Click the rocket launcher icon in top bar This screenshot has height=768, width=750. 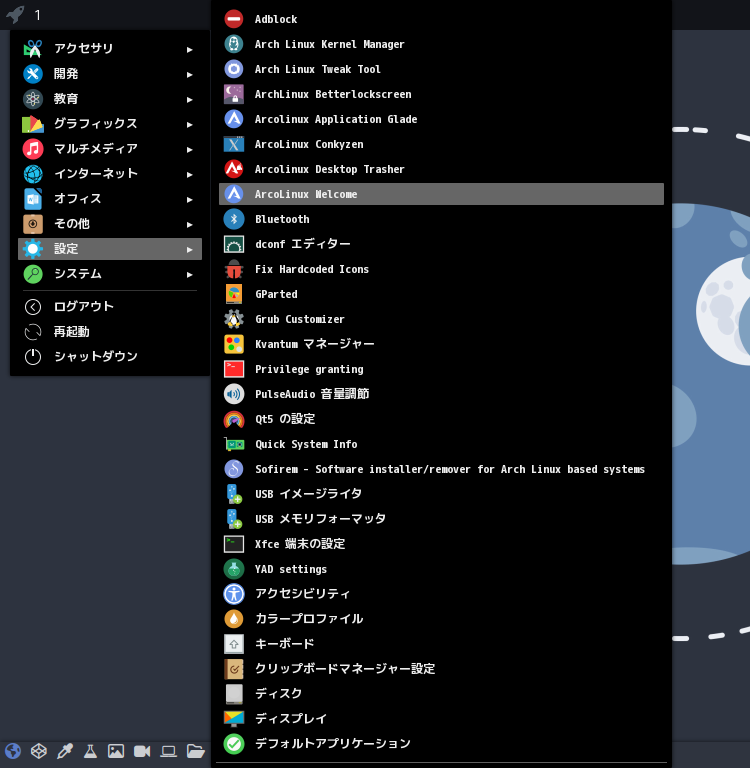pos(15,15)
